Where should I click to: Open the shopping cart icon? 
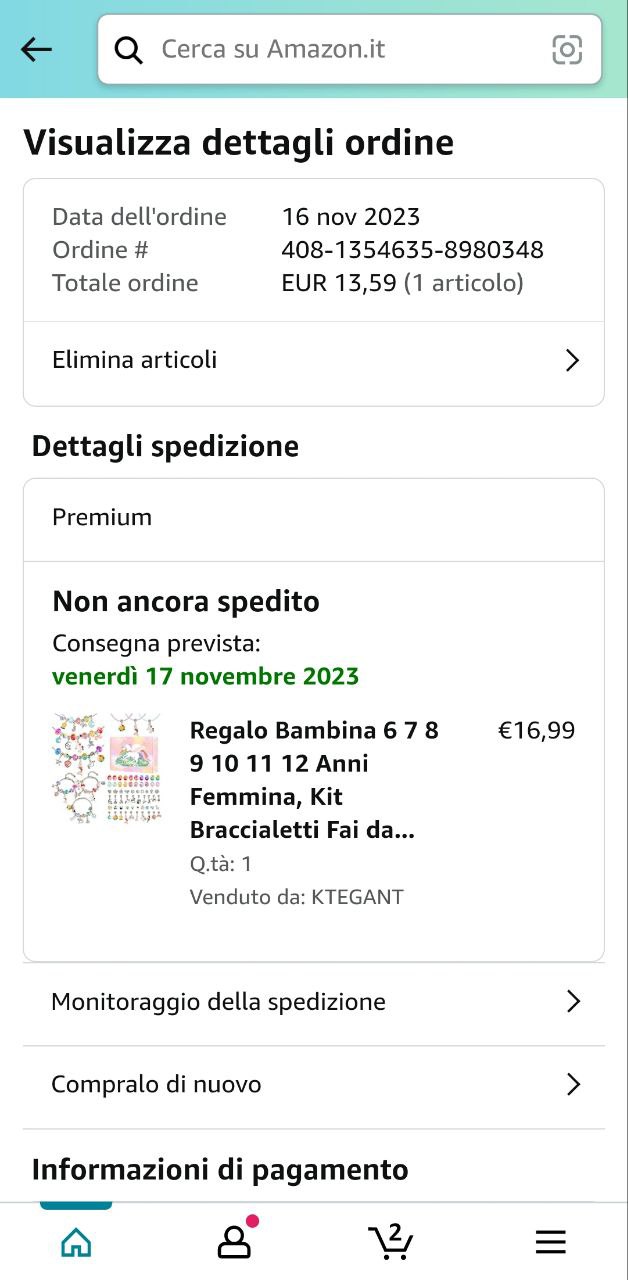[391, 1241]
